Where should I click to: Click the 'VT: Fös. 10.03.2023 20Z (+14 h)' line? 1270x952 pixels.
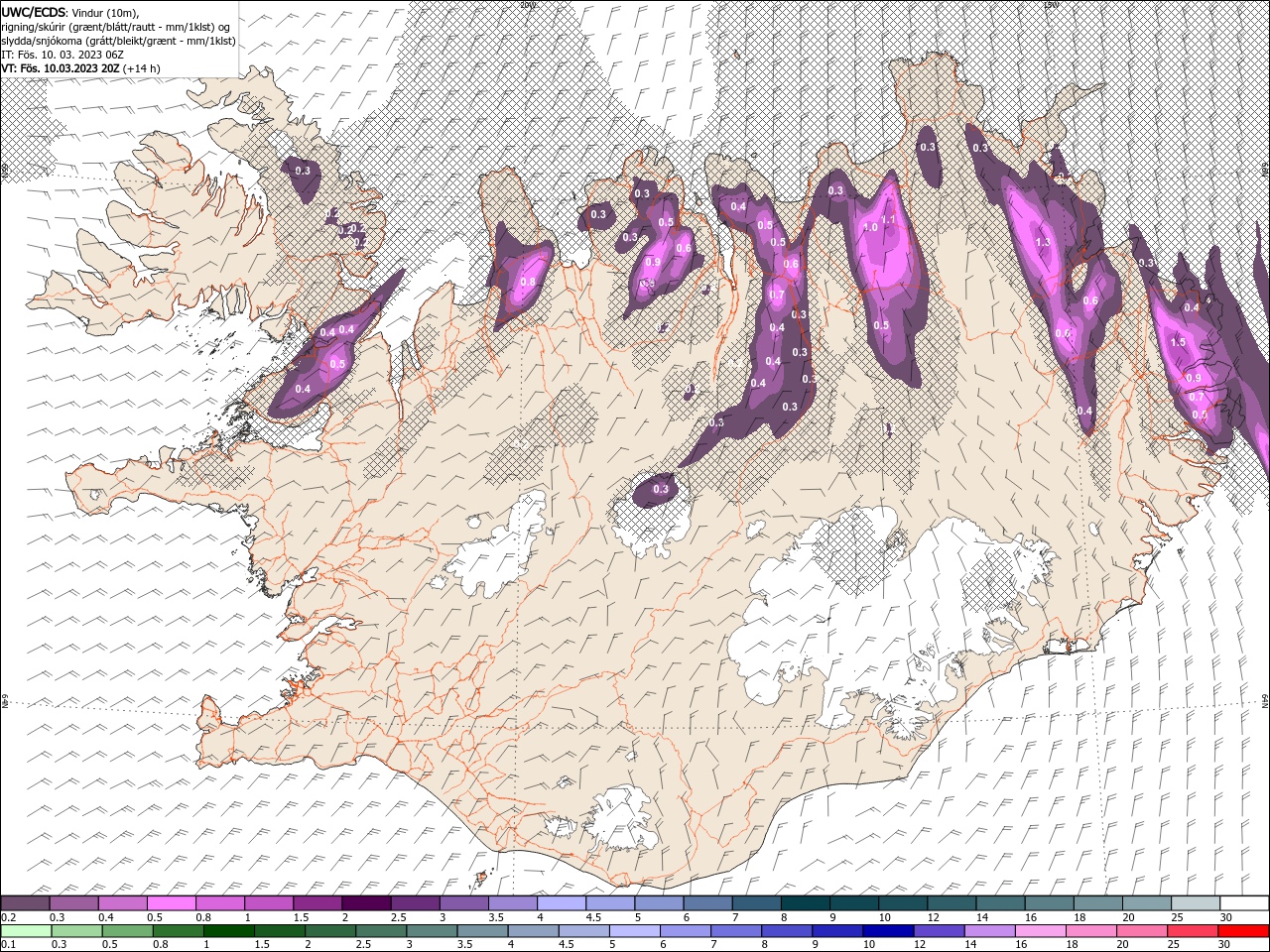coord(81,67)
